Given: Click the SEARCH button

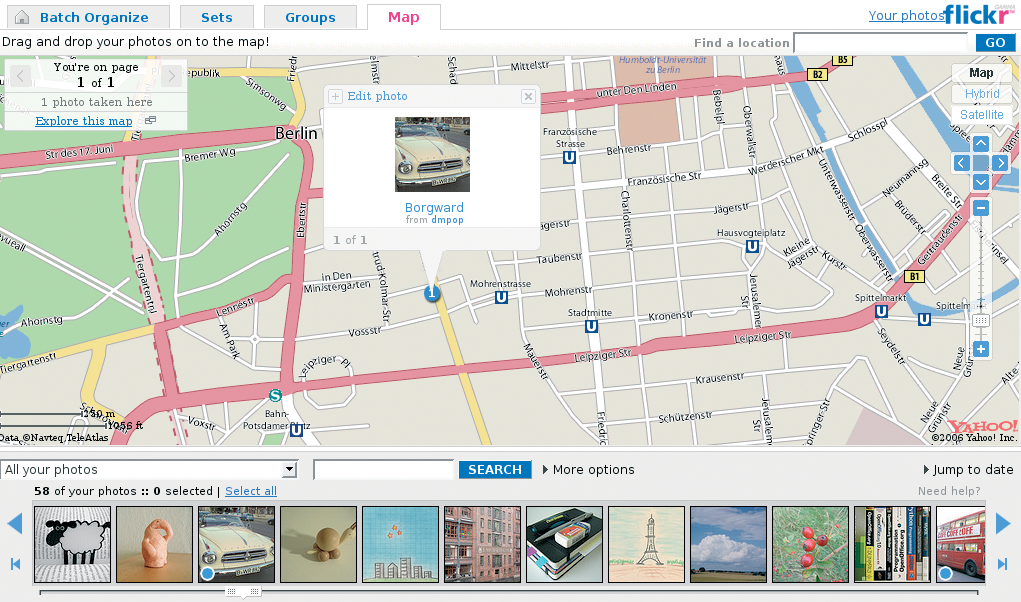Looking at the screenshot, I should click(495, 470).
